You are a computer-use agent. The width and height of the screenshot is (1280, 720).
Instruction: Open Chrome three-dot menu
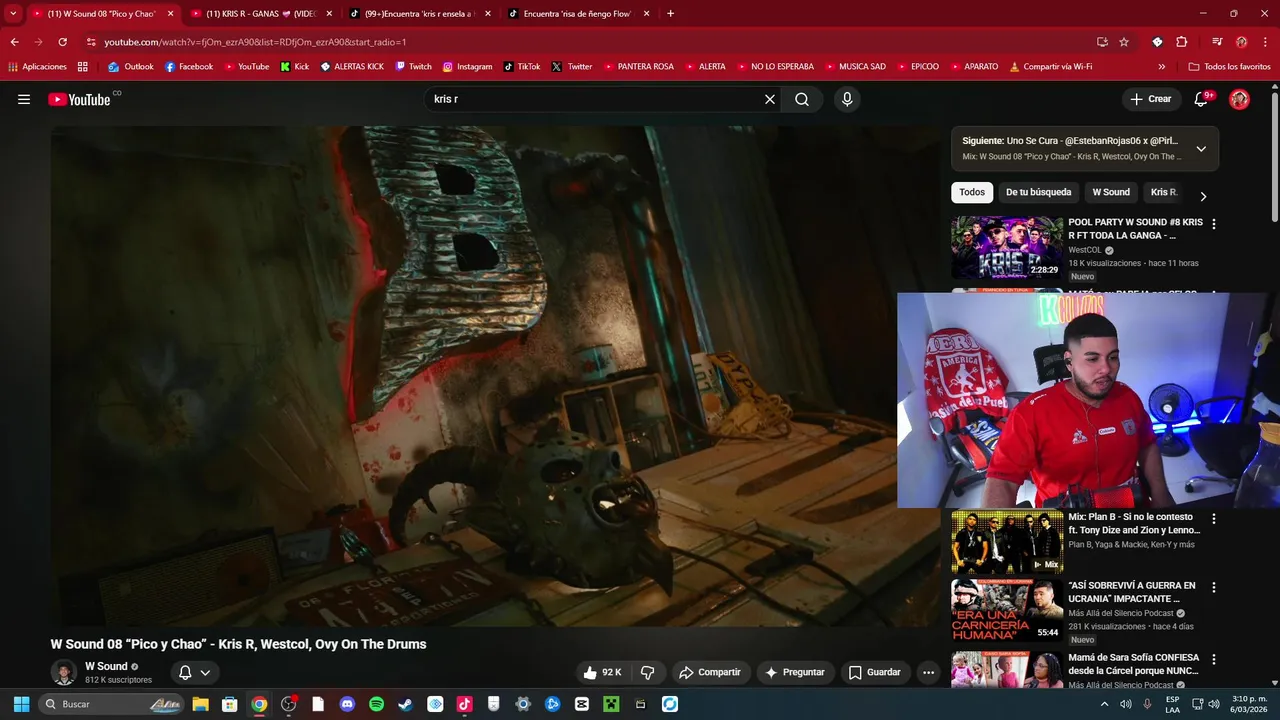pyautogui.click(x=1265, y=42)
